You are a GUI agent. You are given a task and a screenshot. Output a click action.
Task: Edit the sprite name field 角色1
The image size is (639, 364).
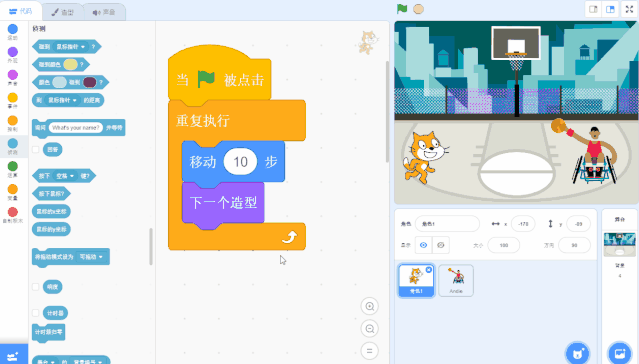coord(447,224)
